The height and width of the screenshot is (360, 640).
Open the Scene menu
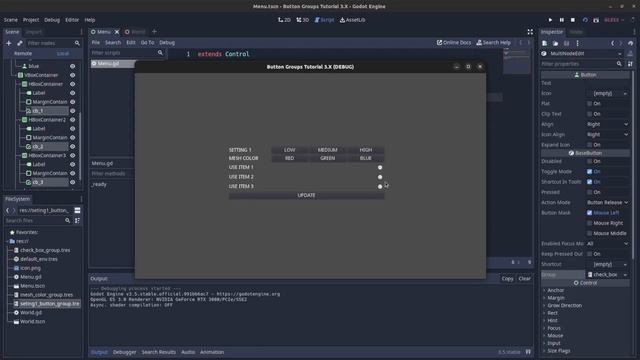click(11, 20)
